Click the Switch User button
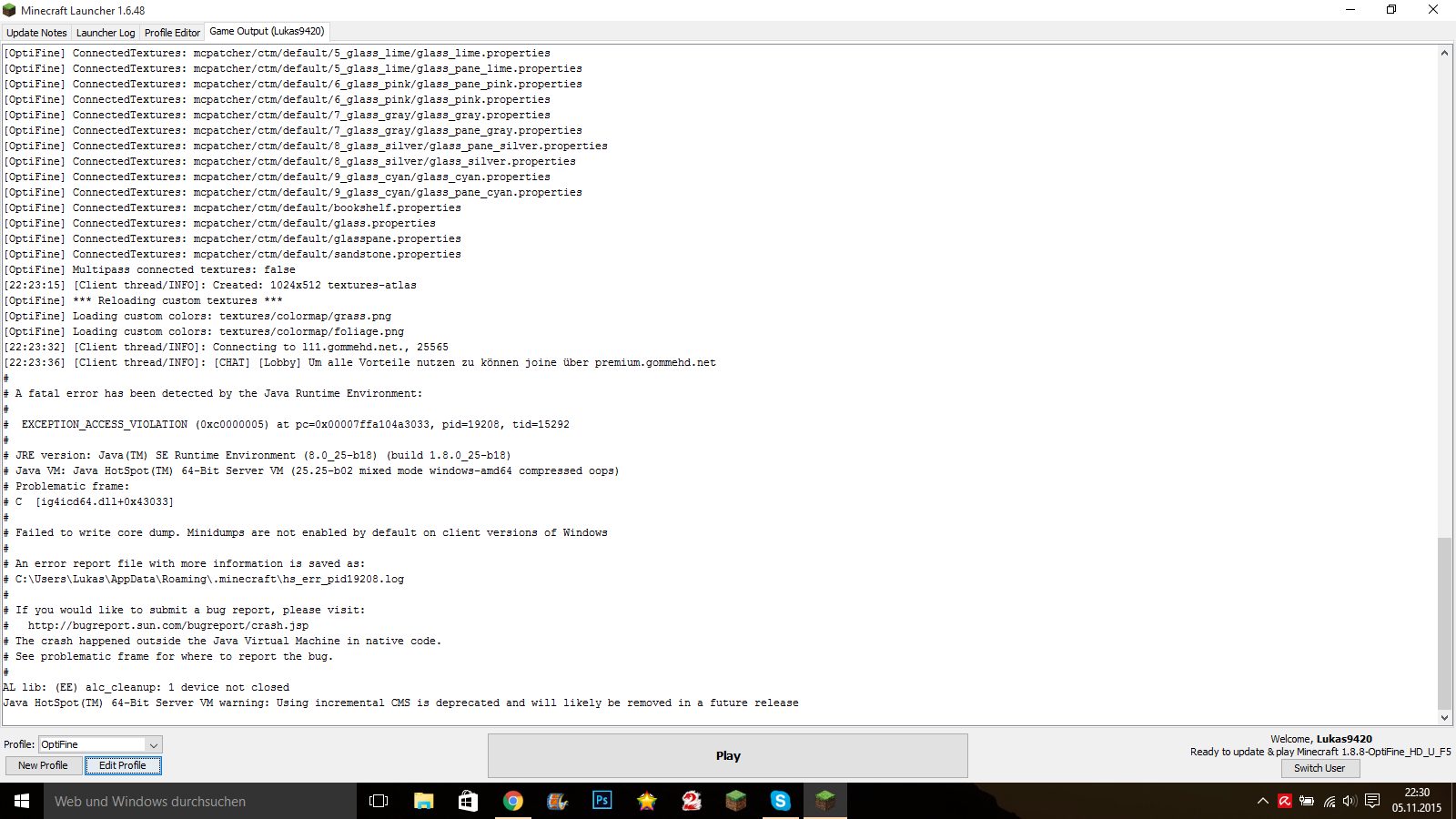Viewport: 1456px width, 819px height. coord(1319,768)
